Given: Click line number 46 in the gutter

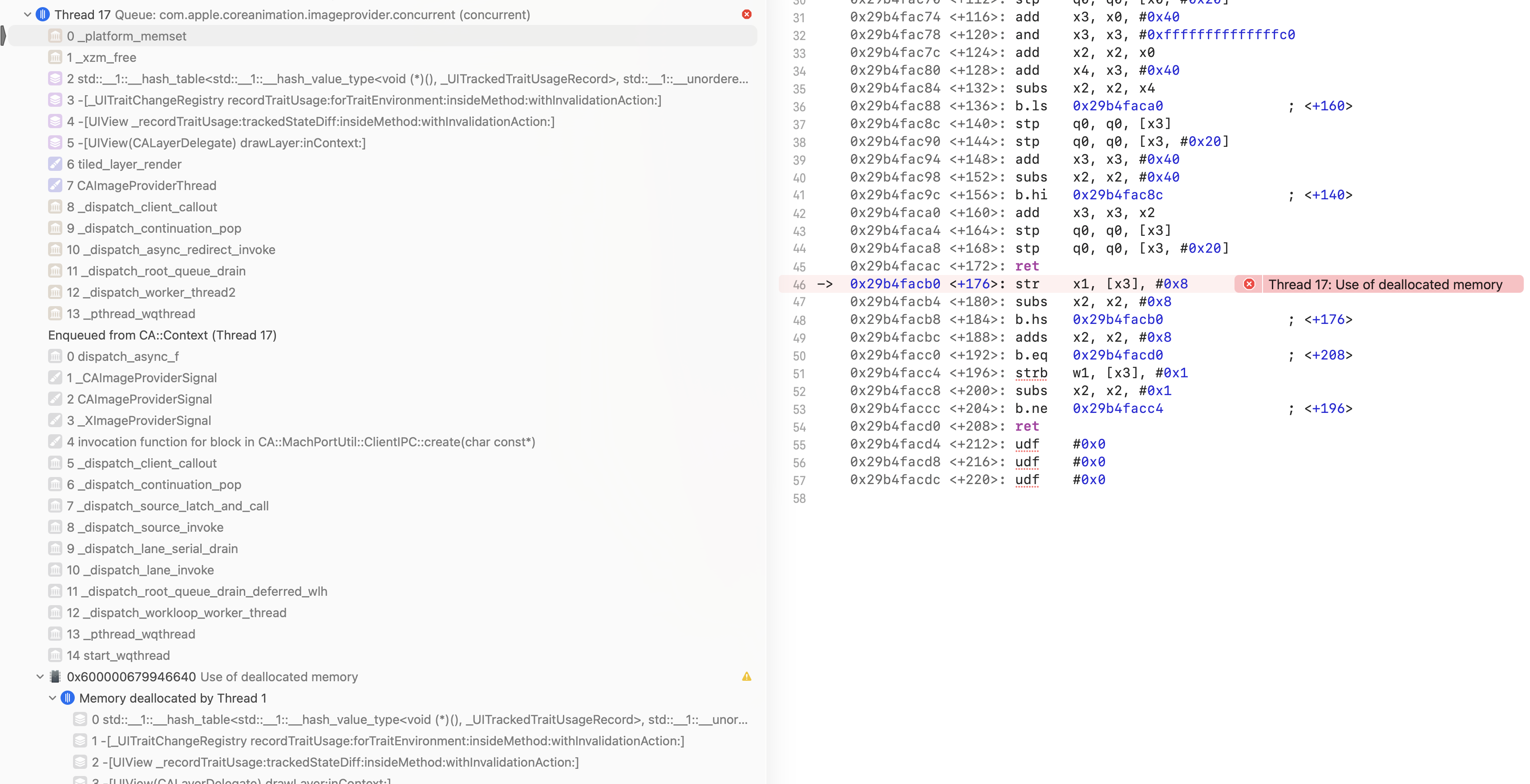Looking at the screenshot, I should pyautogui.click(x=799, y=284).
